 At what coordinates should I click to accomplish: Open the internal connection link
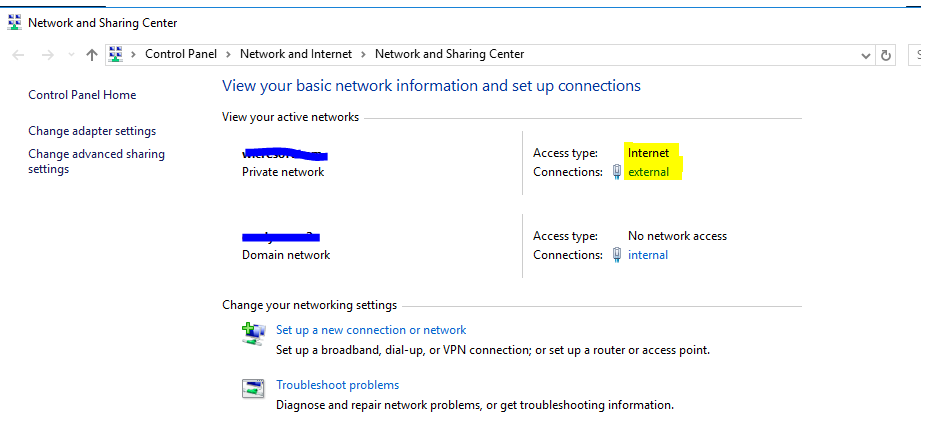648,255
